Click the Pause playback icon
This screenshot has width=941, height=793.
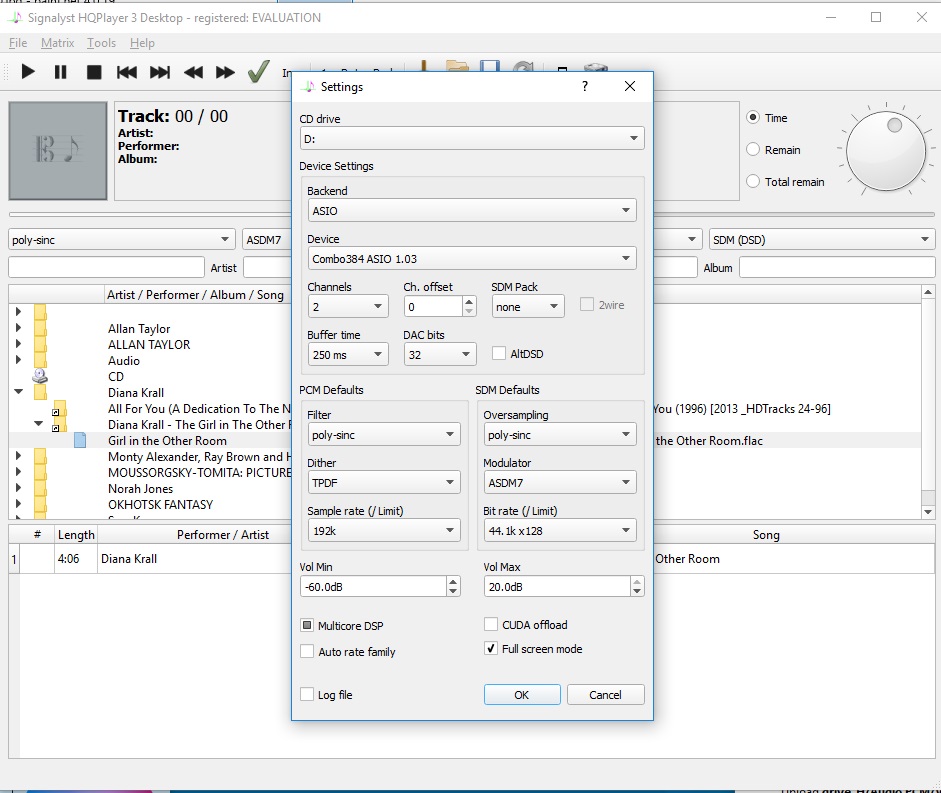pos(60,72)
